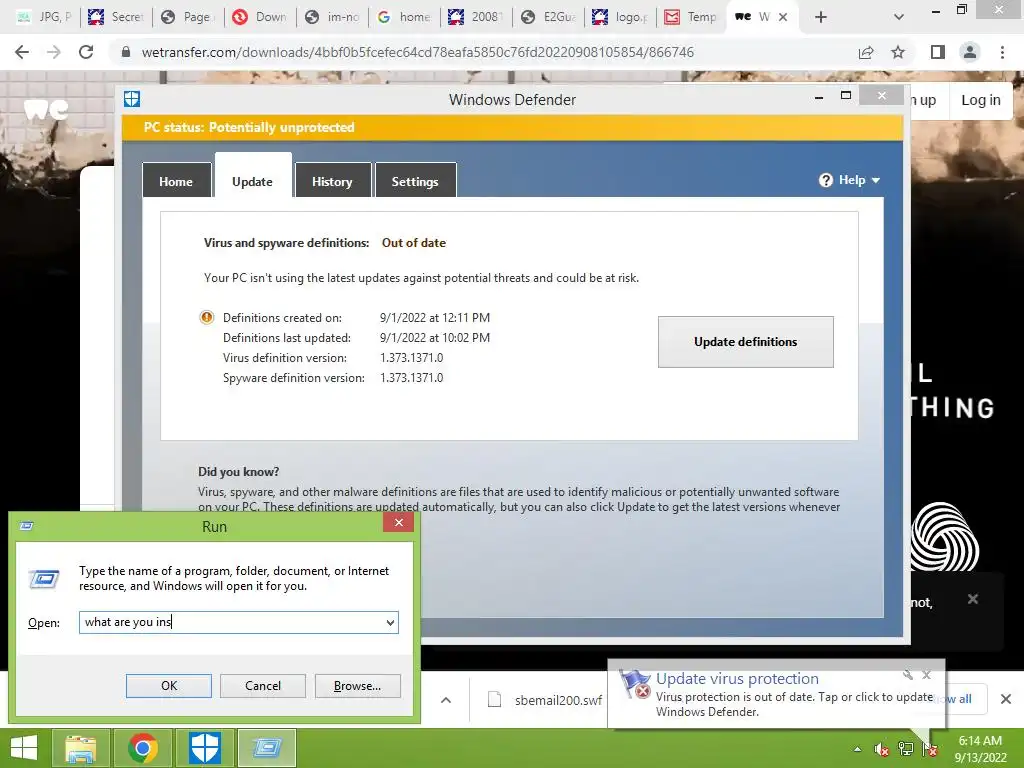Open the Chrome profile avatar
Screen dimensions: 1024x768
coord(970,52)
